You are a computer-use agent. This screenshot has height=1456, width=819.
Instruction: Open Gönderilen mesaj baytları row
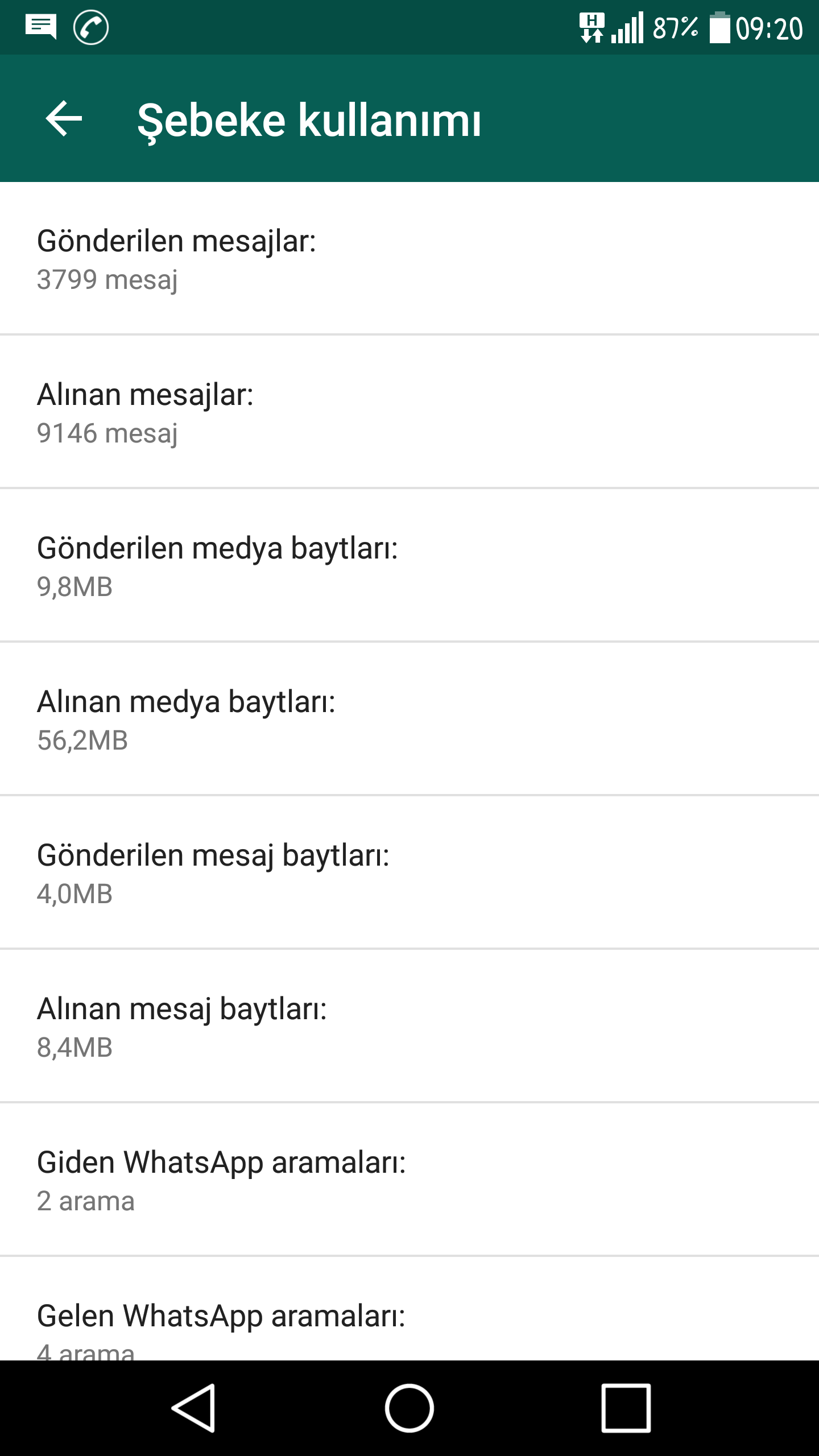(x=409, y=873)
